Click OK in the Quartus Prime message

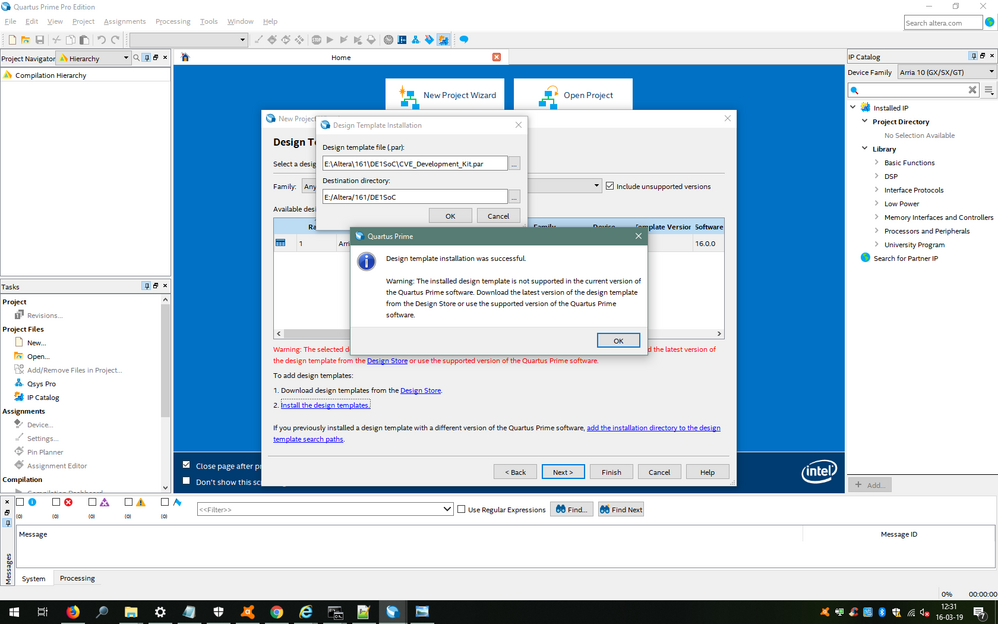618,341
